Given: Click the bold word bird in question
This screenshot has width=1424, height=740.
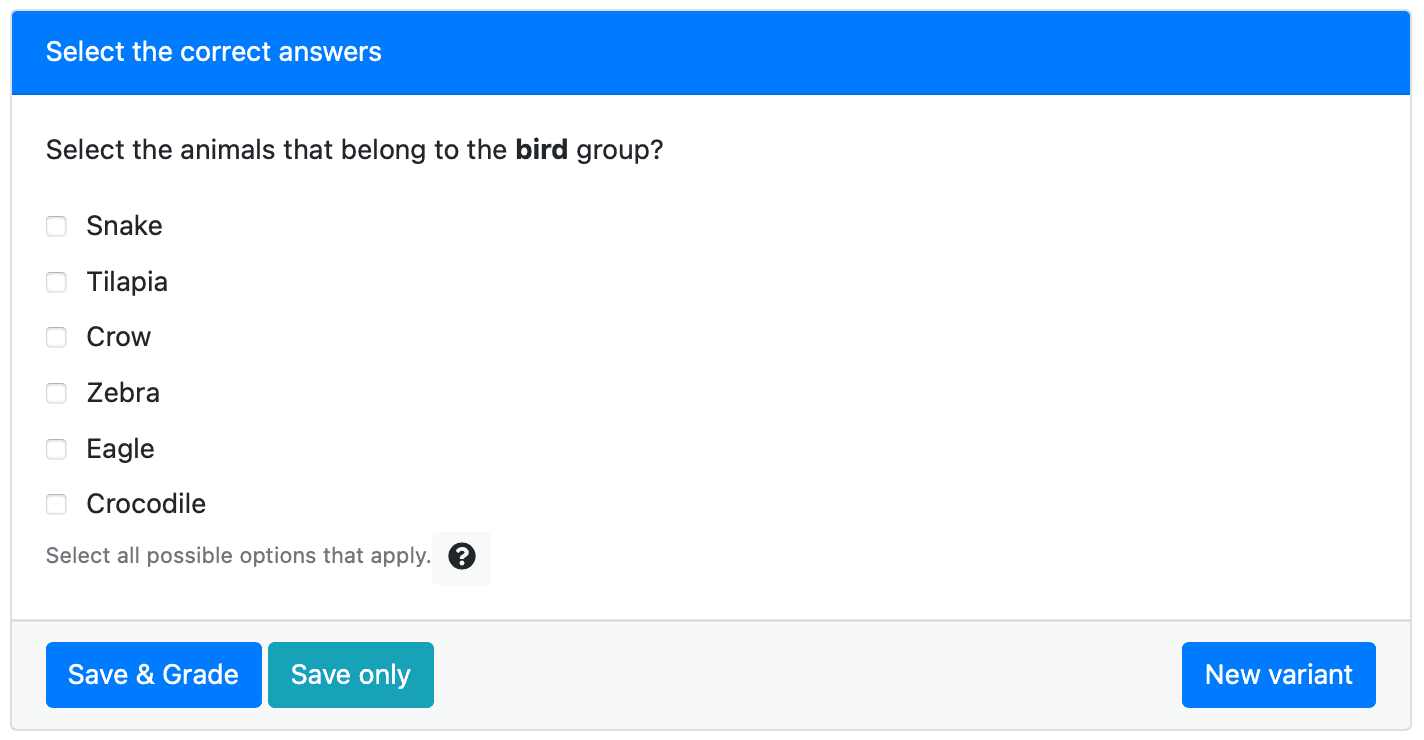Looking at the screenshot, I should tap(542, 151).
